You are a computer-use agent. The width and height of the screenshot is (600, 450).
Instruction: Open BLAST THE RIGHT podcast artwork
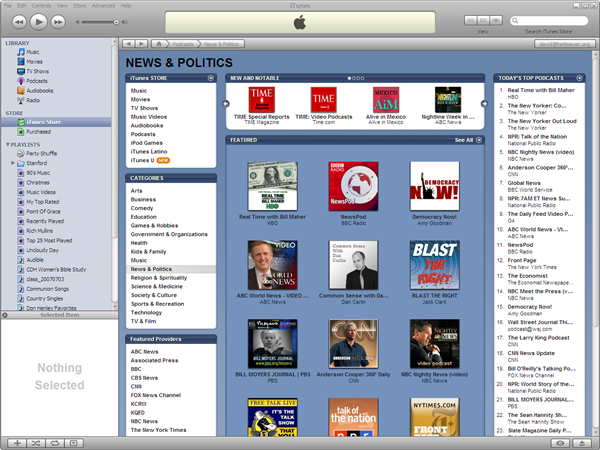tap(434, 265)
